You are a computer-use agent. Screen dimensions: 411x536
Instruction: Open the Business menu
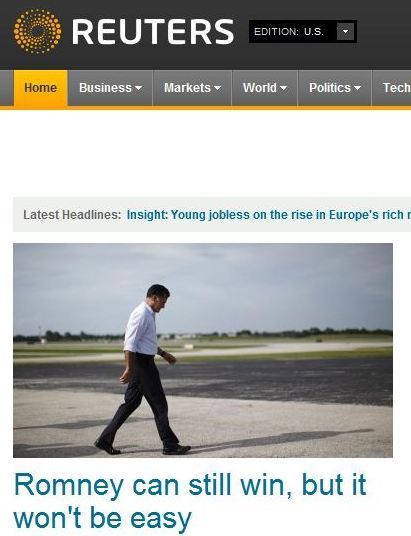tap(110, 88)
